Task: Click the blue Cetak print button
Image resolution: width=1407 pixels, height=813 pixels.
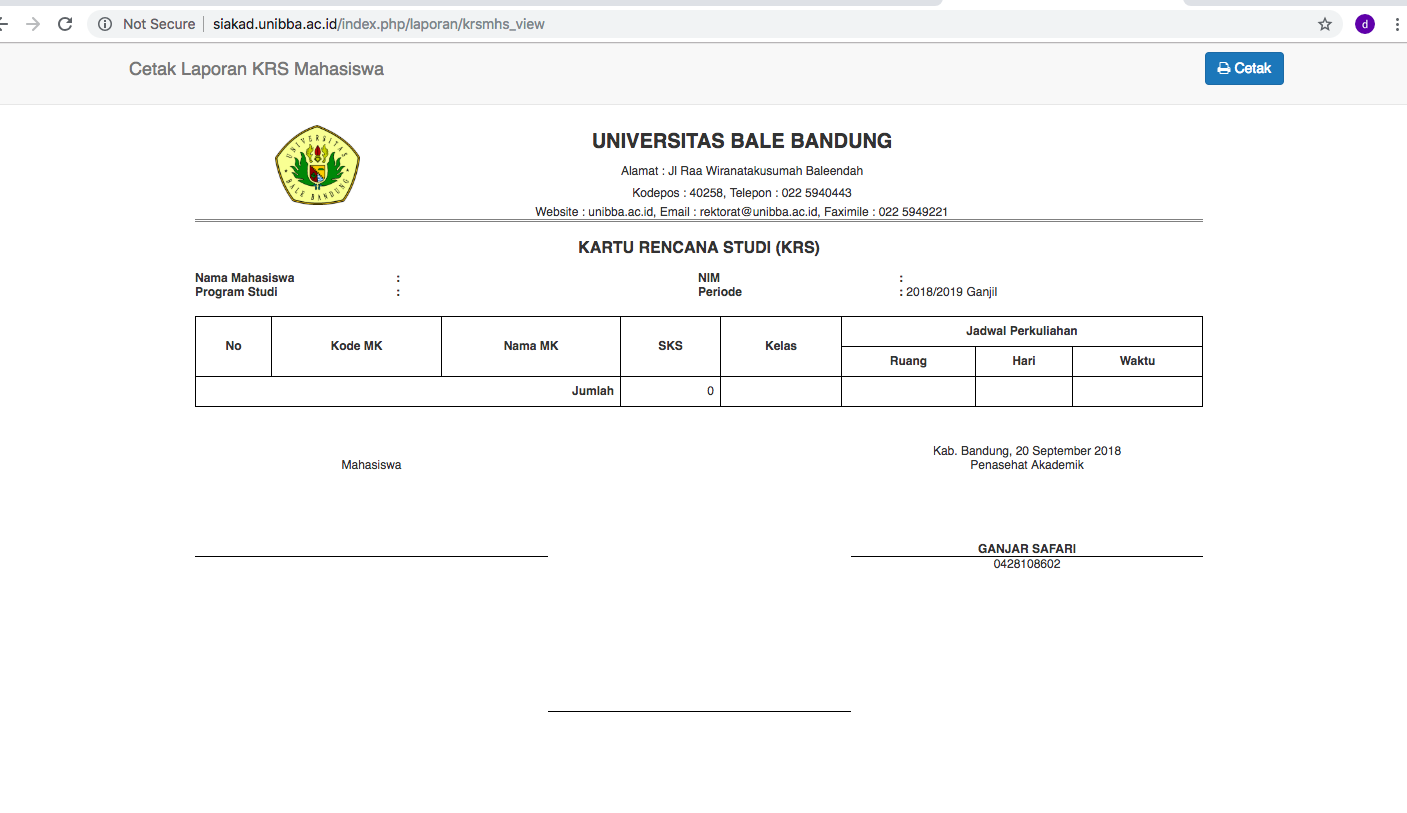Action: 1244,69
